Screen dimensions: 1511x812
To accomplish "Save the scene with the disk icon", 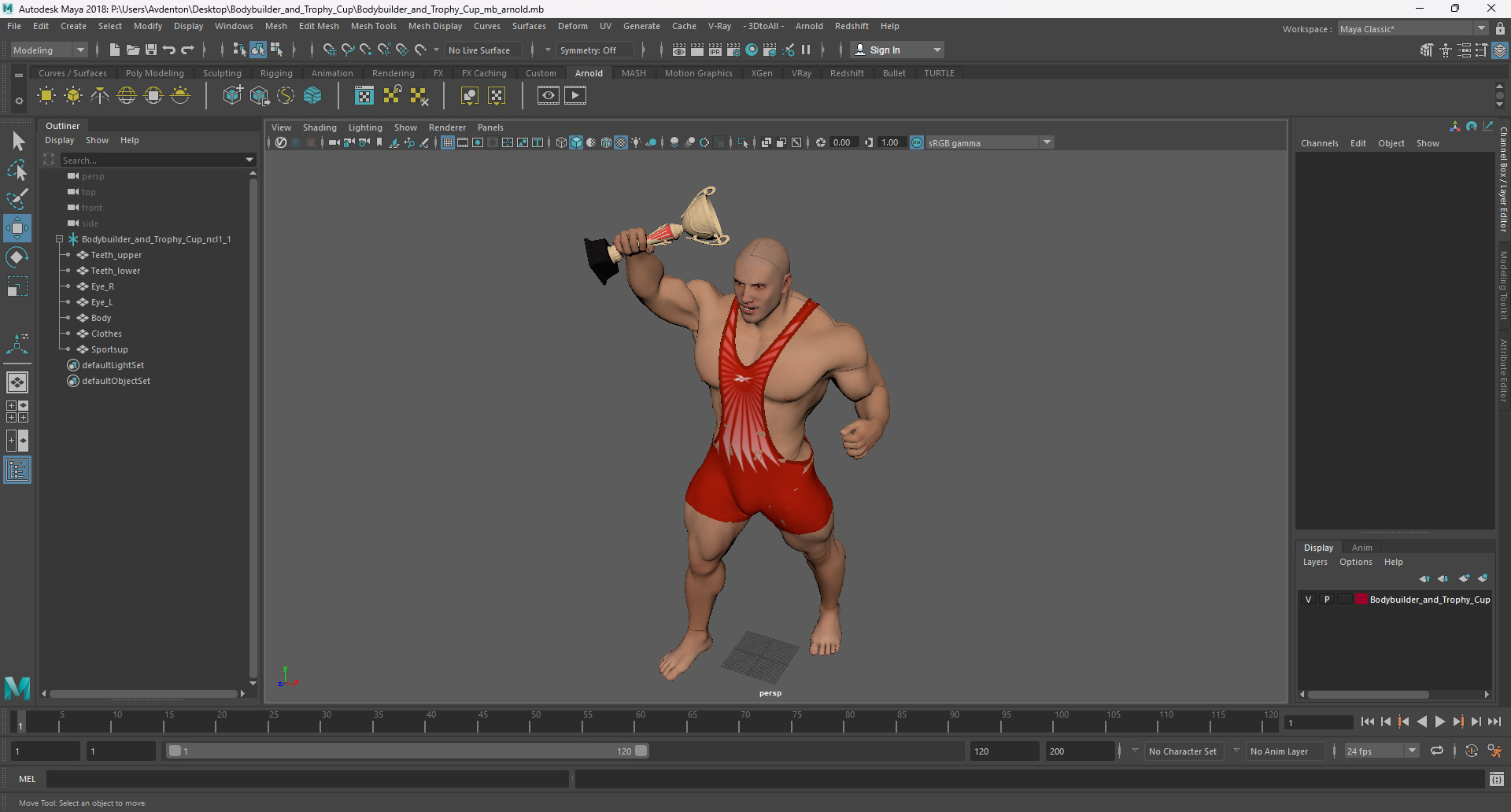I will click(x=151, y=50).
